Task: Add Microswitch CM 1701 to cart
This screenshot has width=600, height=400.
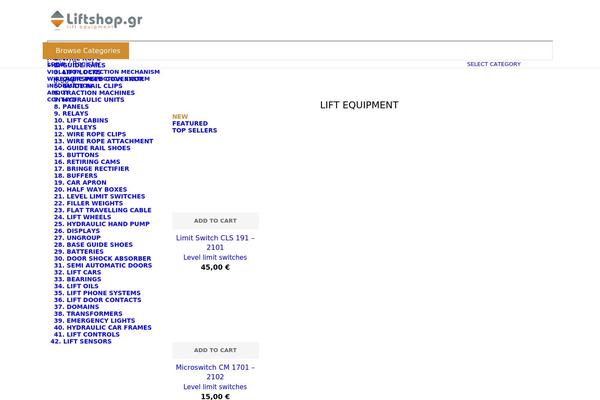Action: [215, 350]
